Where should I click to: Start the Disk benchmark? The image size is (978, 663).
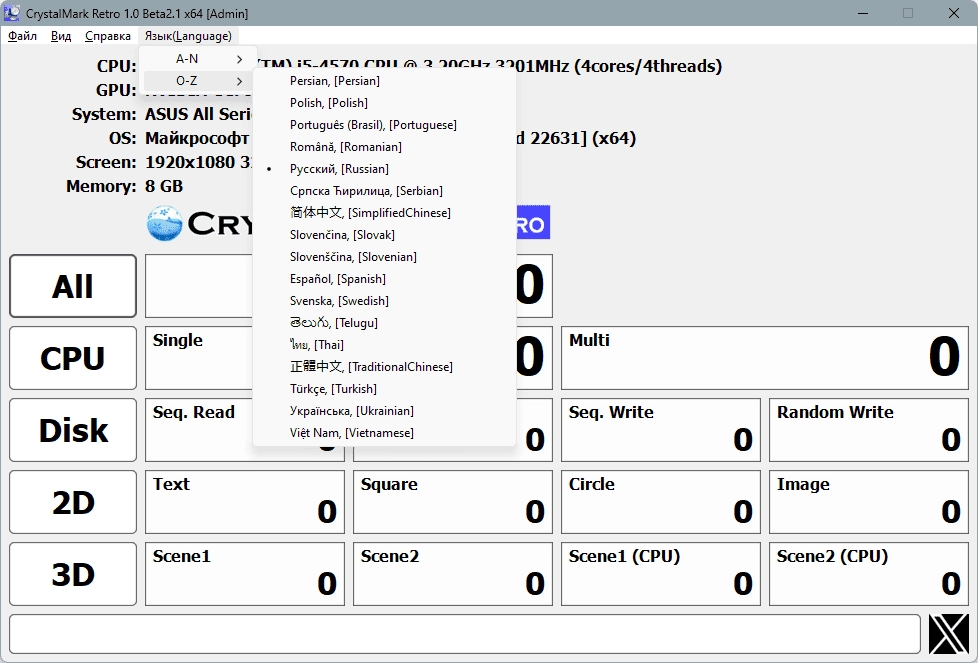[73, 430]
